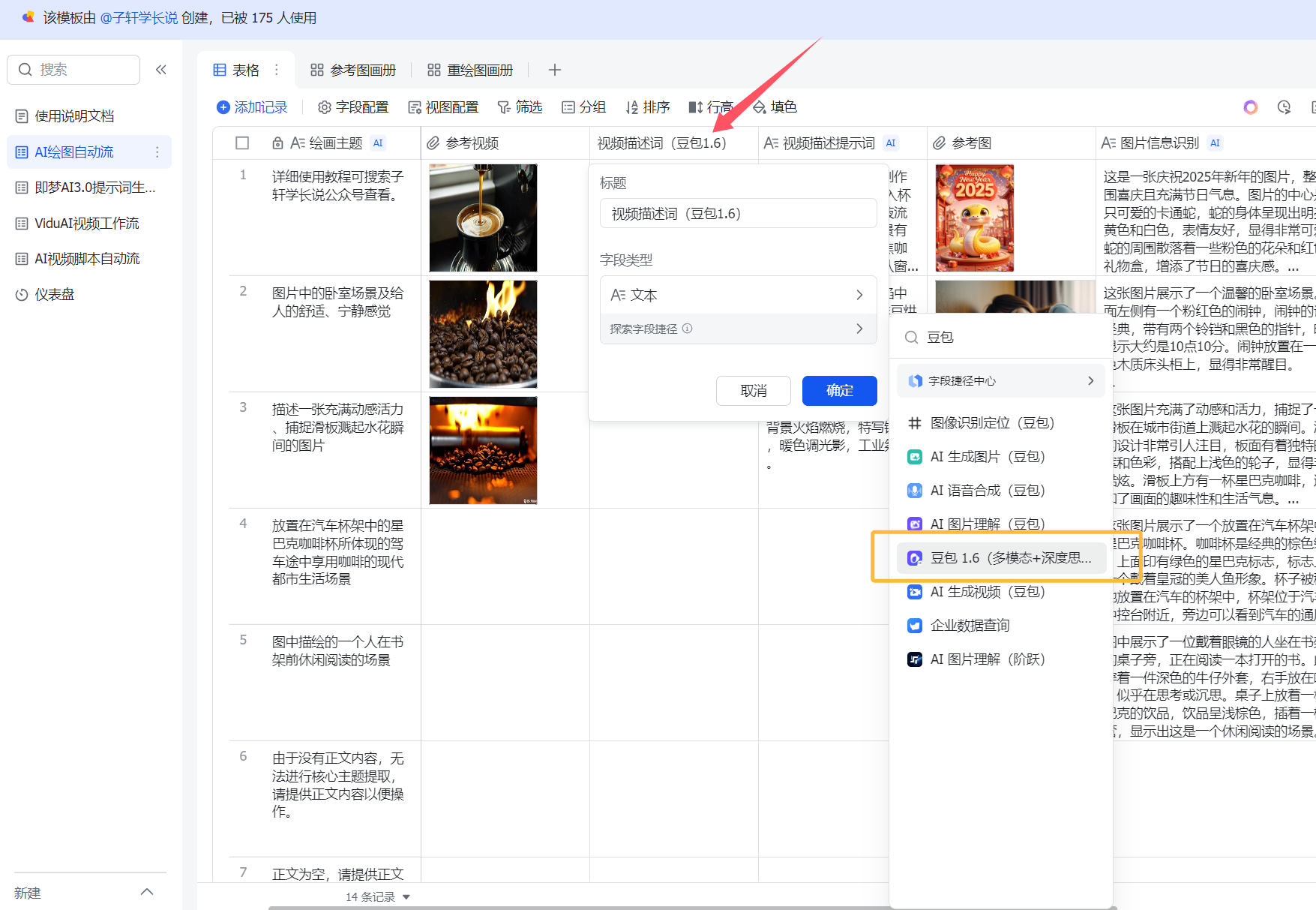This screenshot has width=1316, height=910.
Task: Open the 14 条记录 count dropdown
Action: (x=378, y=897)
